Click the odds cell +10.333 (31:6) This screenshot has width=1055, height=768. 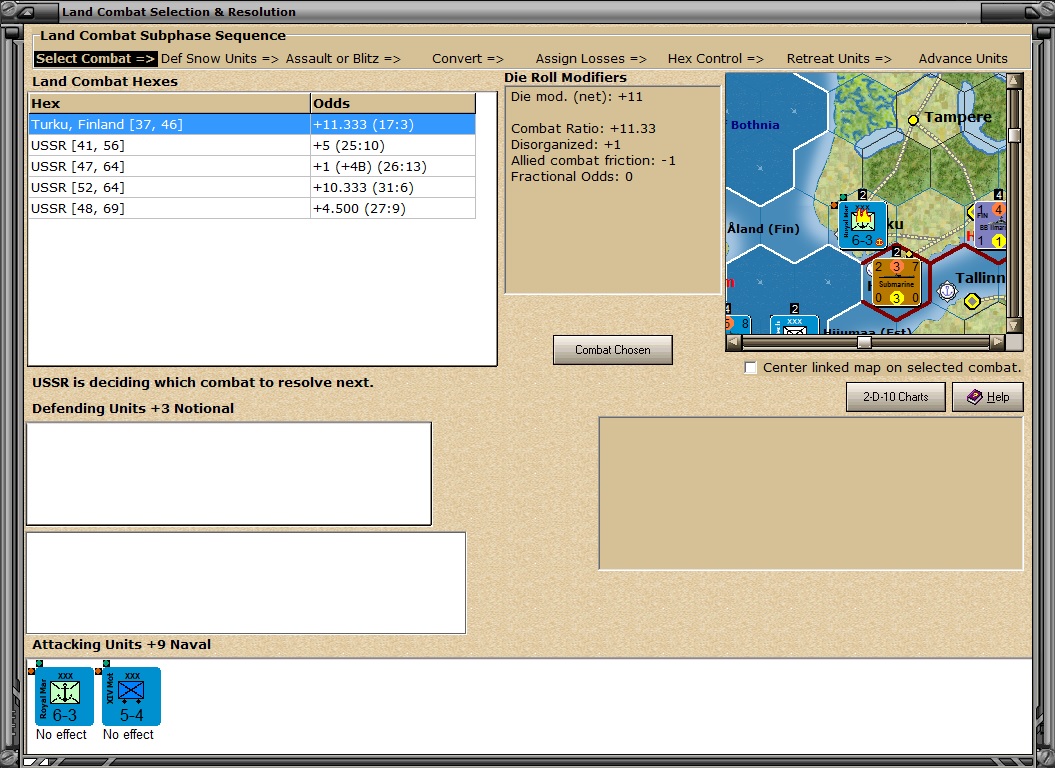point(393,187)
